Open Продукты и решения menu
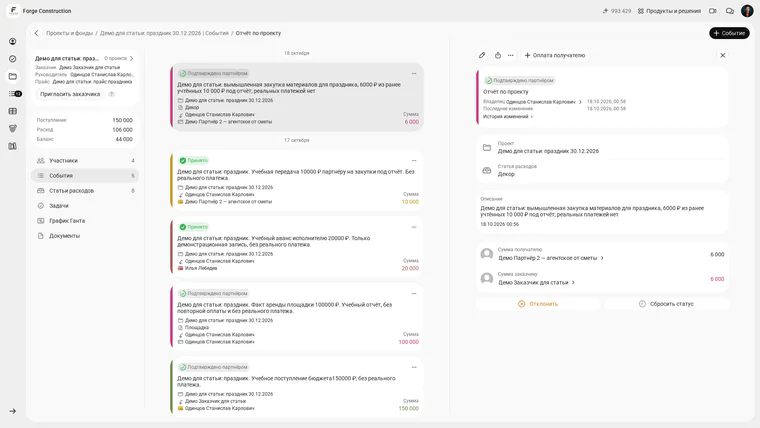The width and height of the screenshot is (760, 428). point(669,11)
